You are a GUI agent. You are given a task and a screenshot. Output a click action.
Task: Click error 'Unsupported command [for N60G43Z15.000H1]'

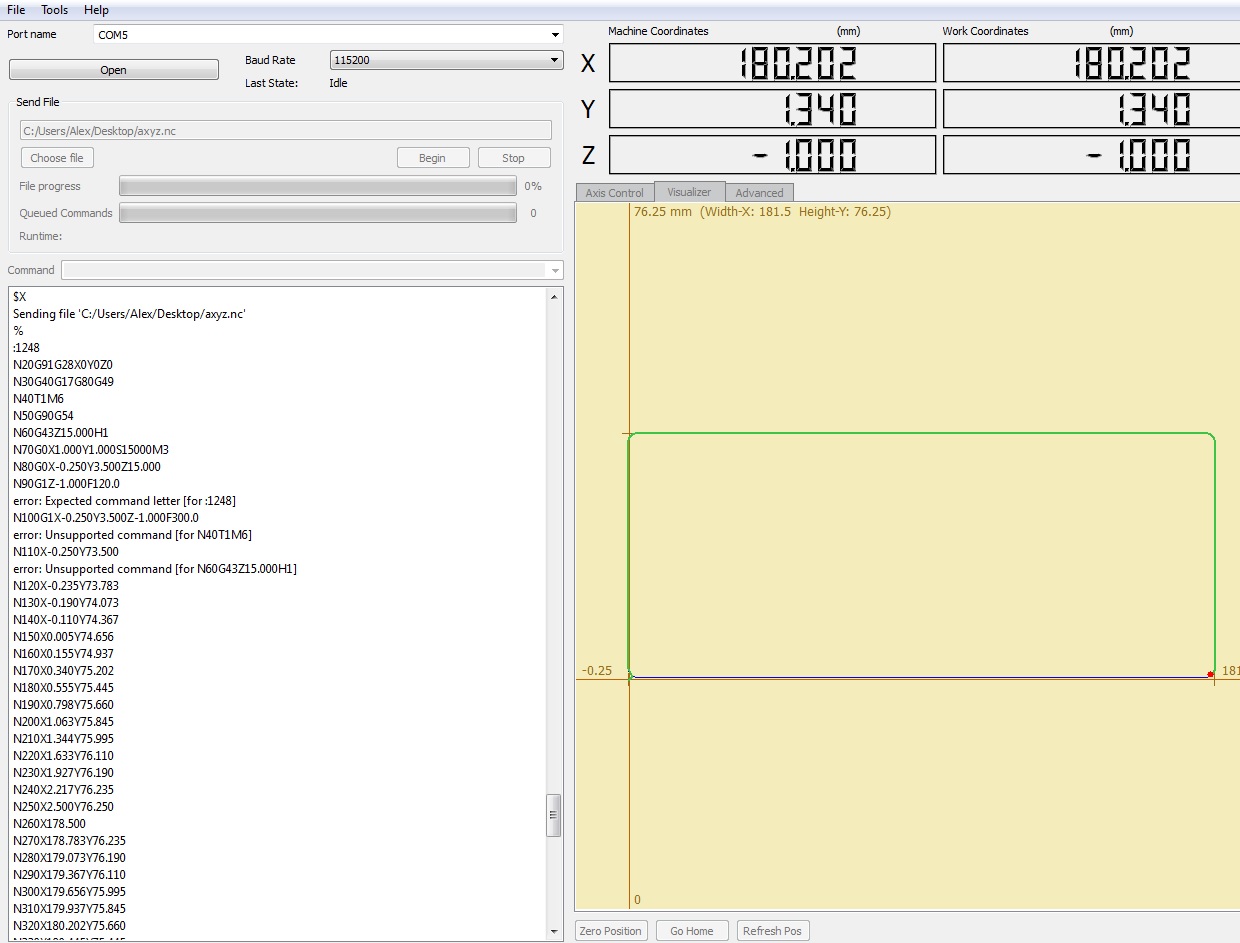pyautogui.click(x=155, y=569)
